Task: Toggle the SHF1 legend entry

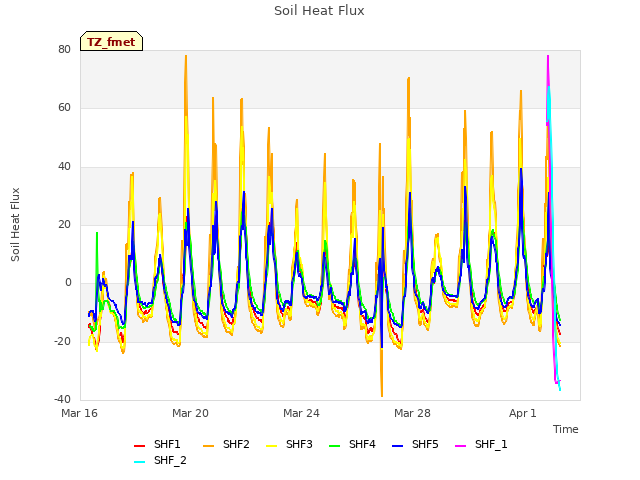Action: tap(157, 444)
